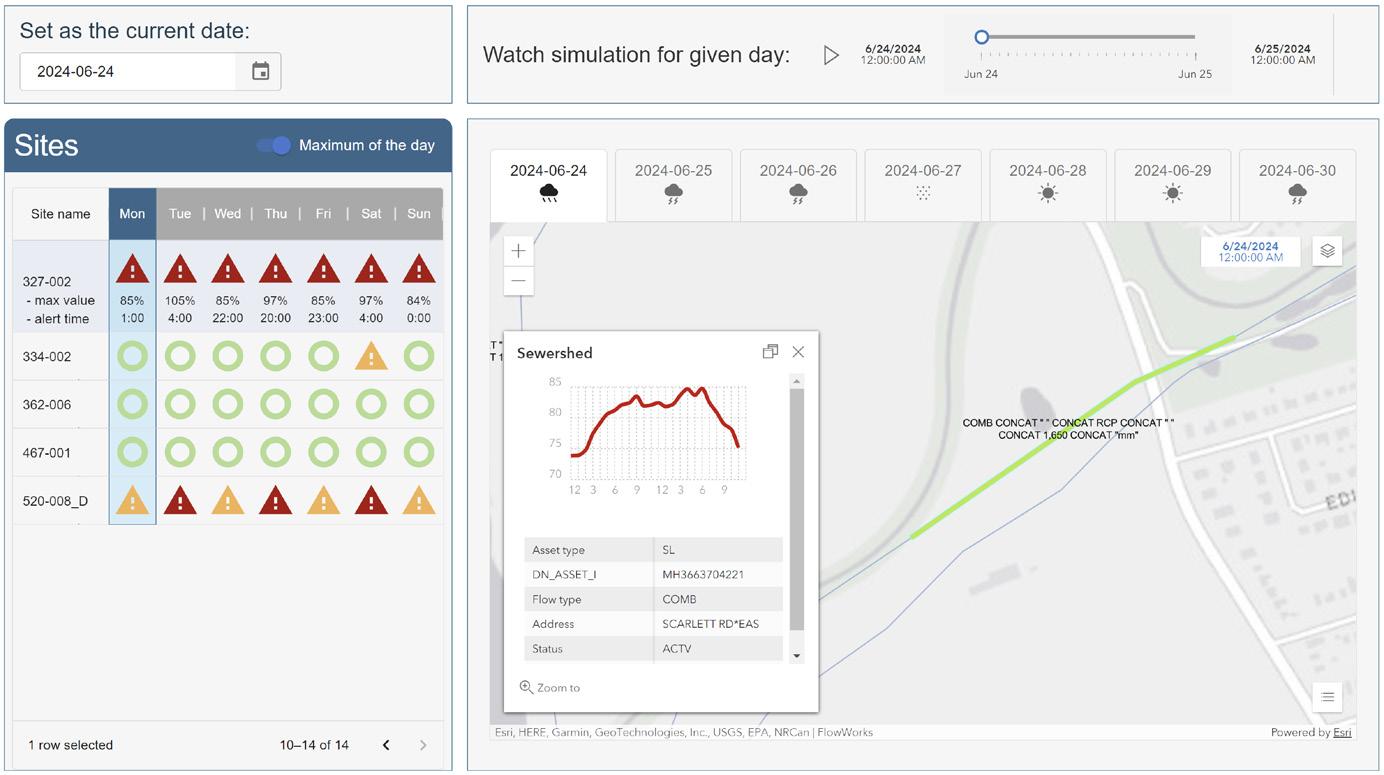
Task: Go to previous page of sites
Action: 386,745
